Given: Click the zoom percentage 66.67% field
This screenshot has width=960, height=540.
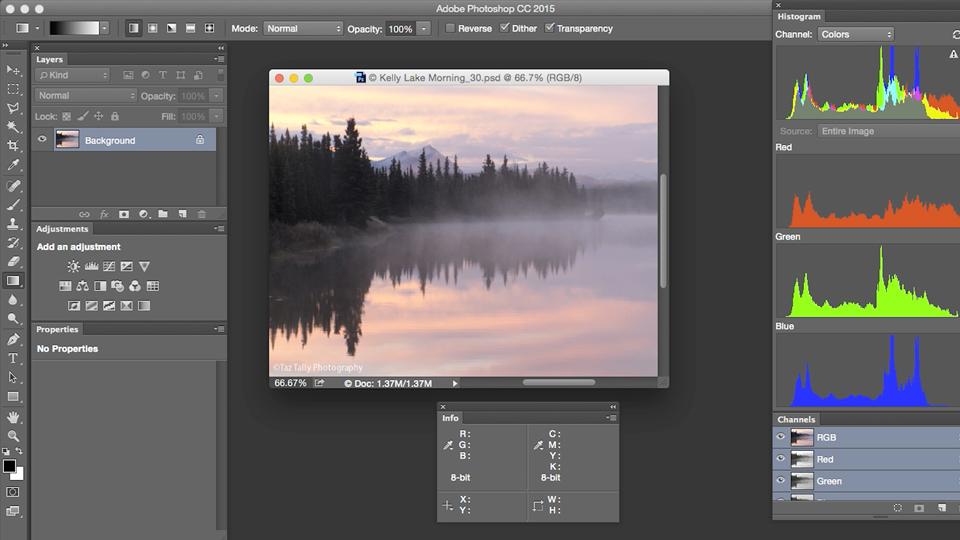Looking at the screenshot, I should (290, 383).
